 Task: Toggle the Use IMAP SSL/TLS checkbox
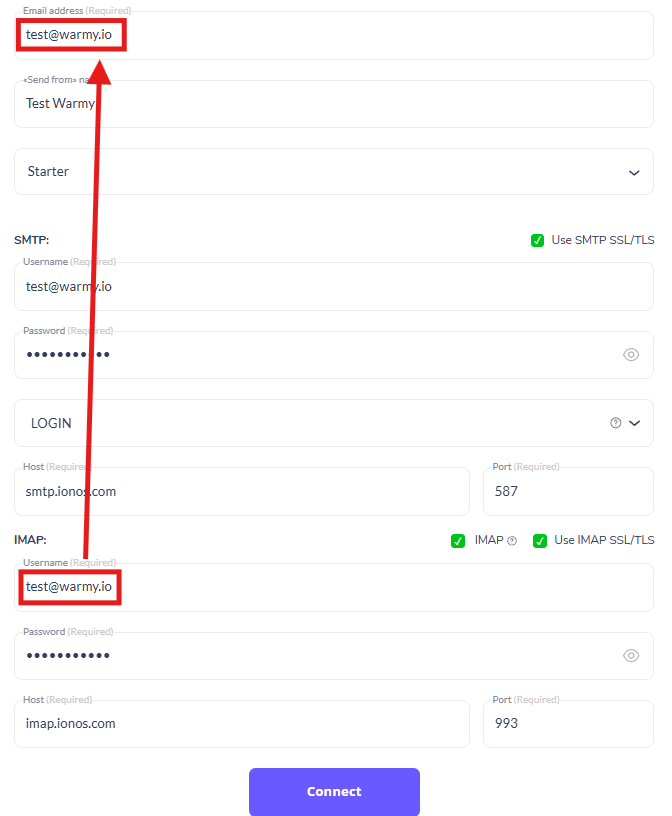540,541
